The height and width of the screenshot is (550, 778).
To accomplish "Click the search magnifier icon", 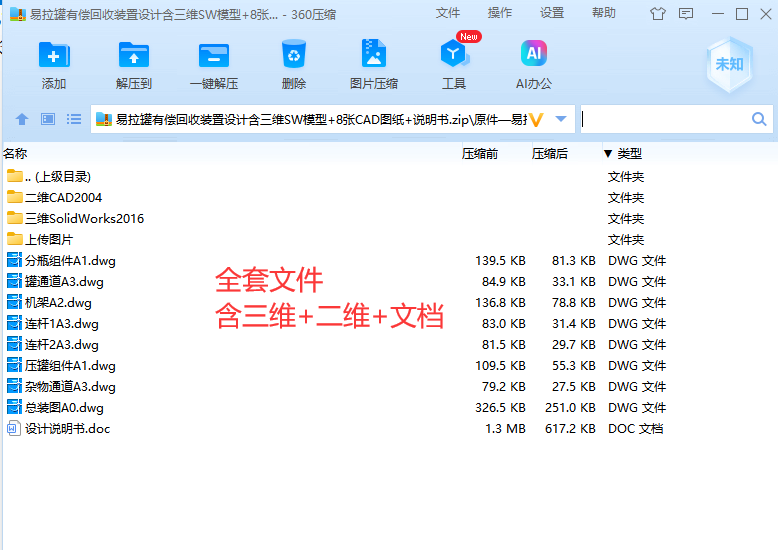I will coord(759,119).
